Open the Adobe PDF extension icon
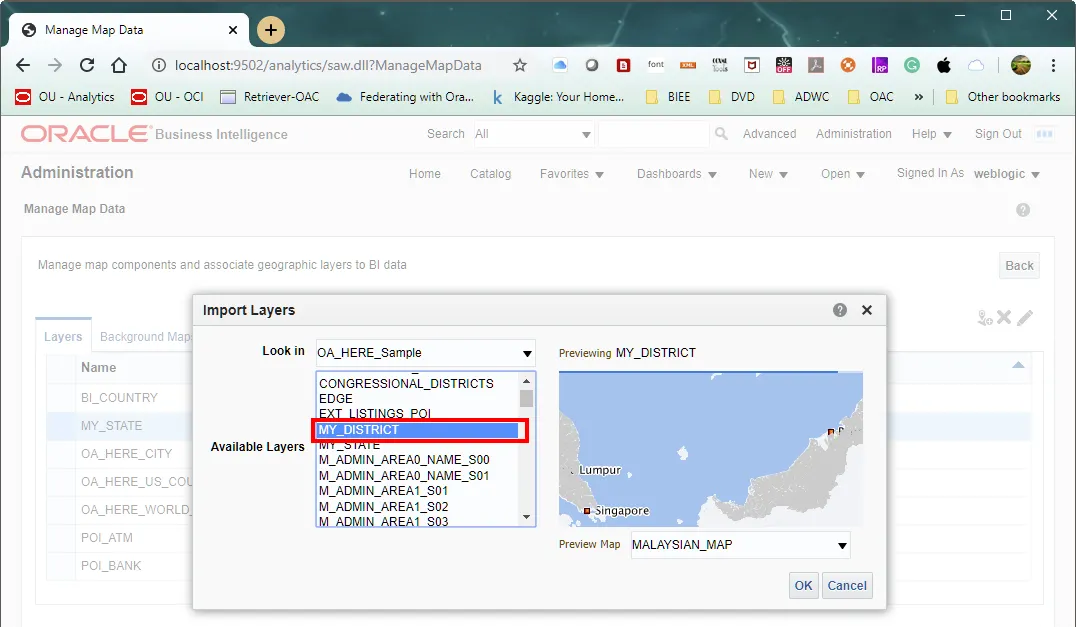The image size is (1076, 627). pos(816,65)
